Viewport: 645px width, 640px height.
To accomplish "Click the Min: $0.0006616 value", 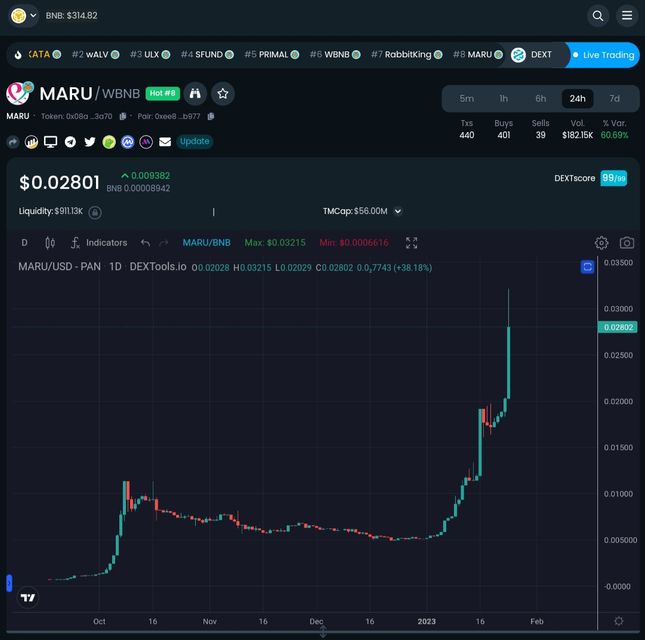I will [x=354, y=243].
